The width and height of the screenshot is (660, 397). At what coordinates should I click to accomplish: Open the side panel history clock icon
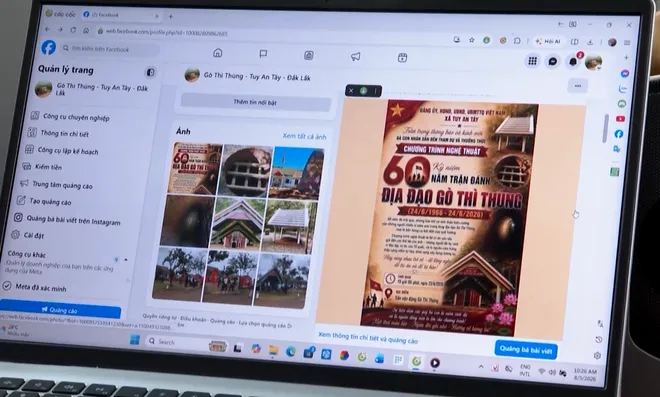pyautogui.click(x=599, y=339)
